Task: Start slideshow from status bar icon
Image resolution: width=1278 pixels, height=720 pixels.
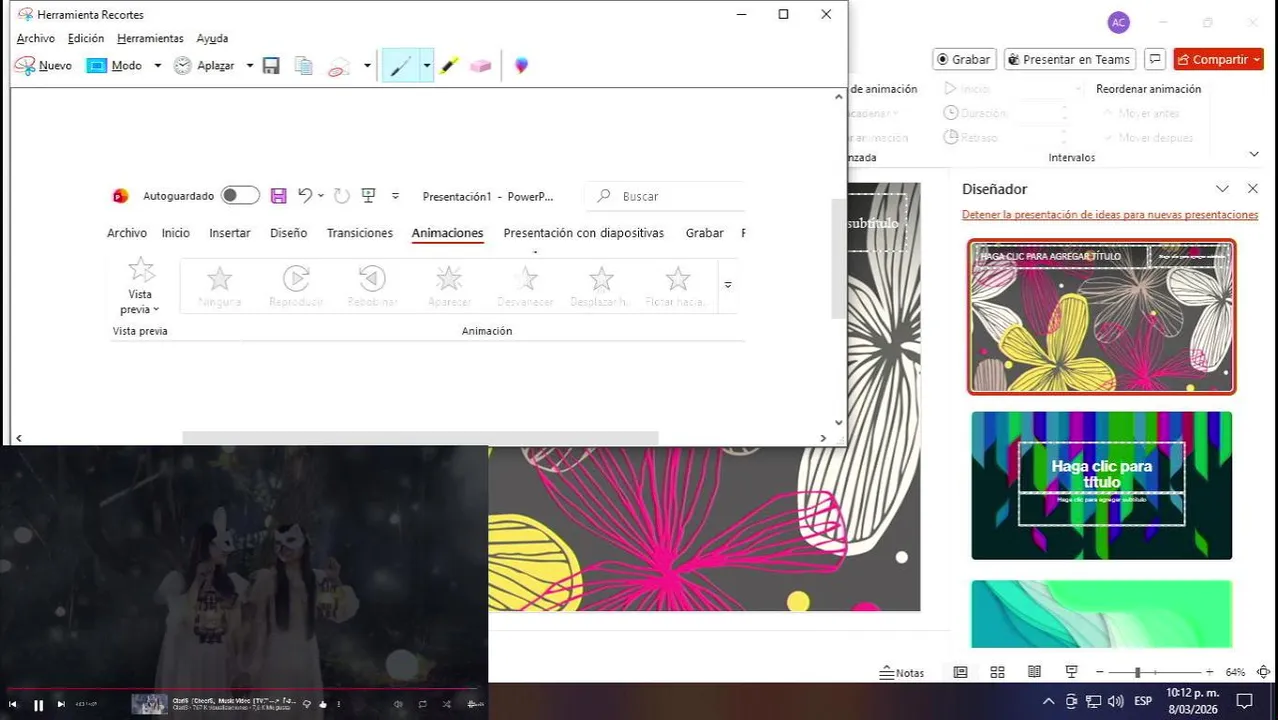Action: click(x=1071, y=672)
